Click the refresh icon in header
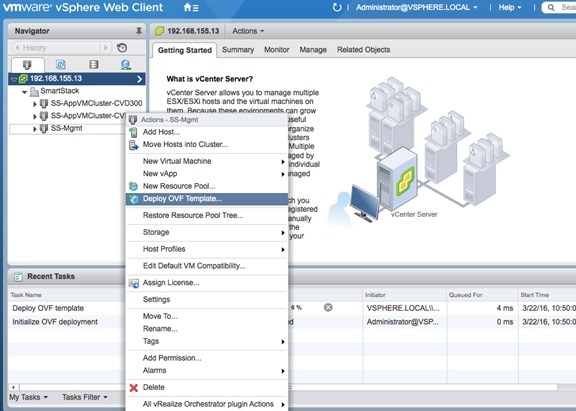The width and height of the screenshot is (576, 411). click(x=336, y=7)
